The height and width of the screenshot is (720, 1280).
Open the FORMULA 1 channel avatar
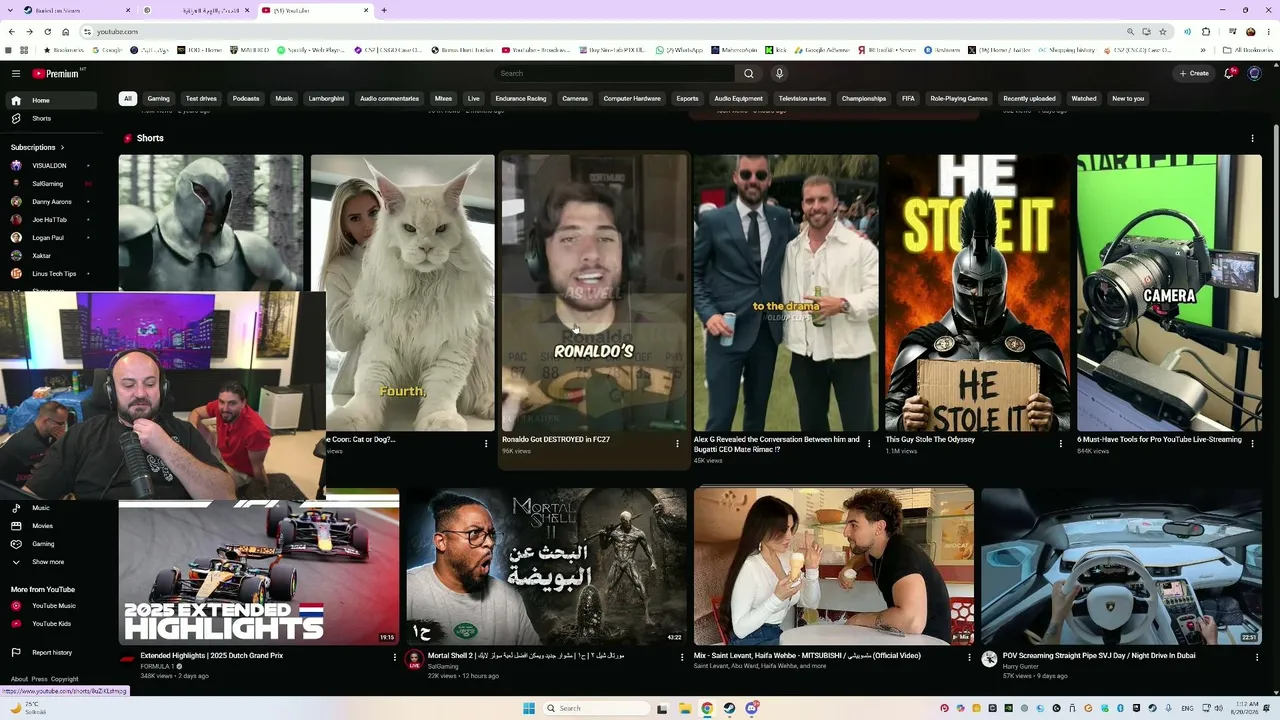127,659
